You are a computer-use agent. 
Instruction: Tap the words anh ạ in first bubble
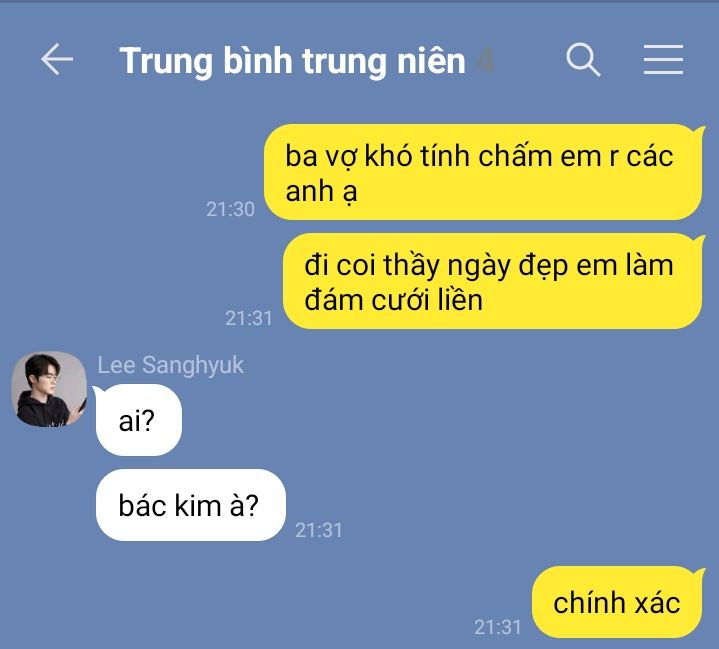coord(321,191)
